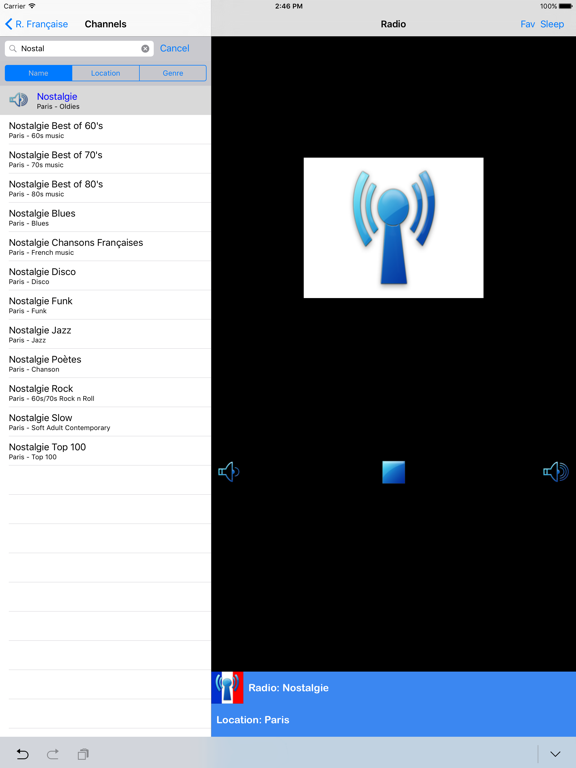576x768 pixels.
Task: Focus the Nostal search field
Action: 79,48
